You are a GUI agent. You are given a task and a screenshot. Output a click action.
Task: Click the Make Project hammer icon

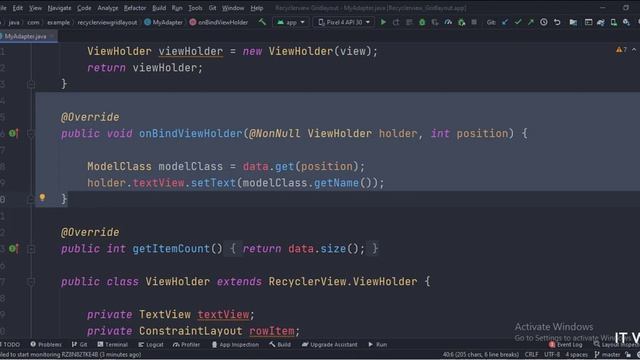click(262, 22)
